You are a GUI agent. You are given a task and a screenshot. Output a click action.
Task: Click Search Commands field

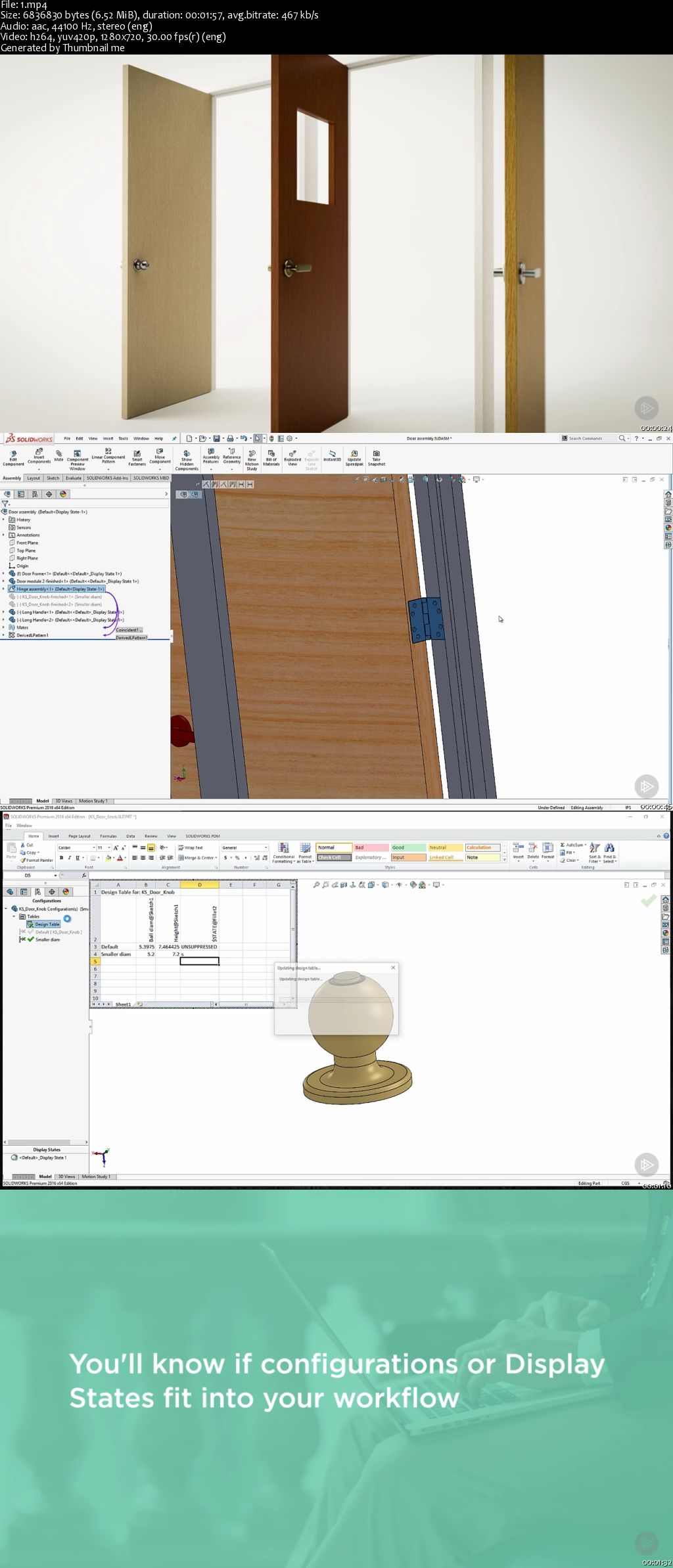pyautogui.click(x=590, y=438)
